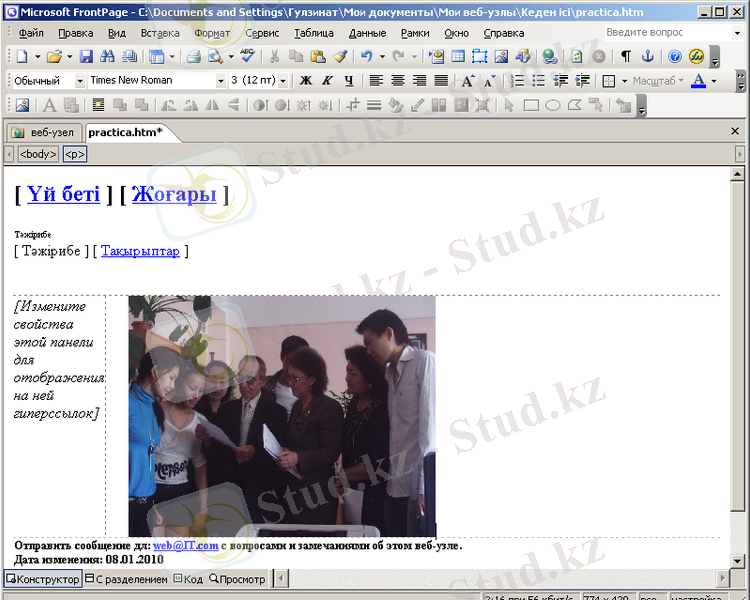Switch to the веб-узел tab
This screenshot has height=600, width=750.
point(44,132)
